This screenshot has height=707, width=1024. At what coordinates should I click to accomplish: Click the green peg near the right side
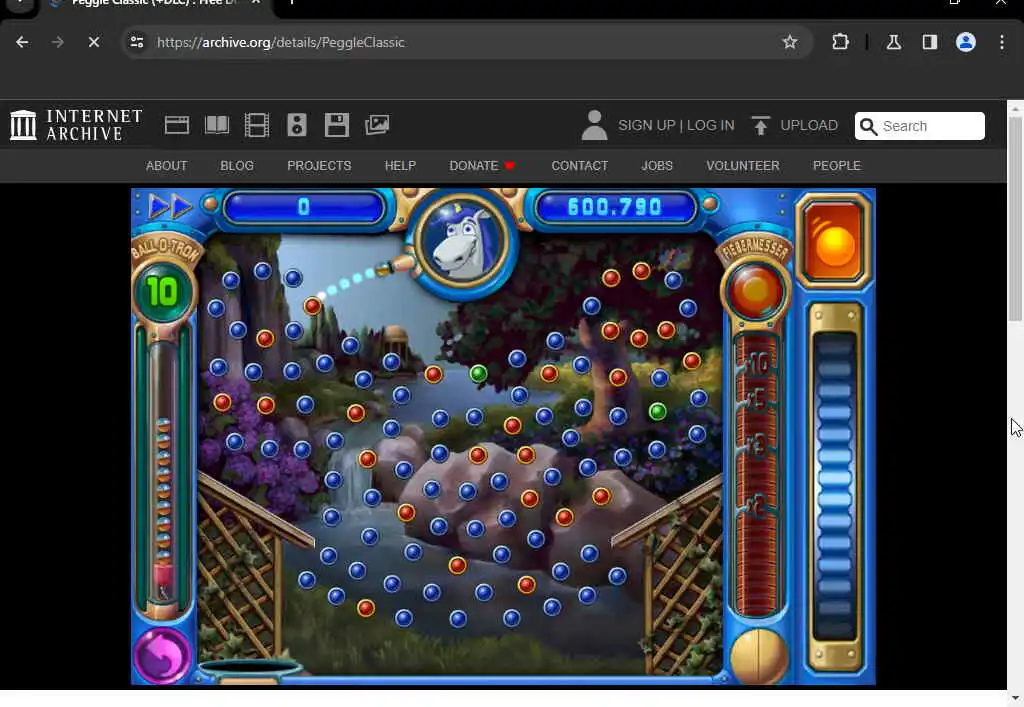(x=657, y=411)
